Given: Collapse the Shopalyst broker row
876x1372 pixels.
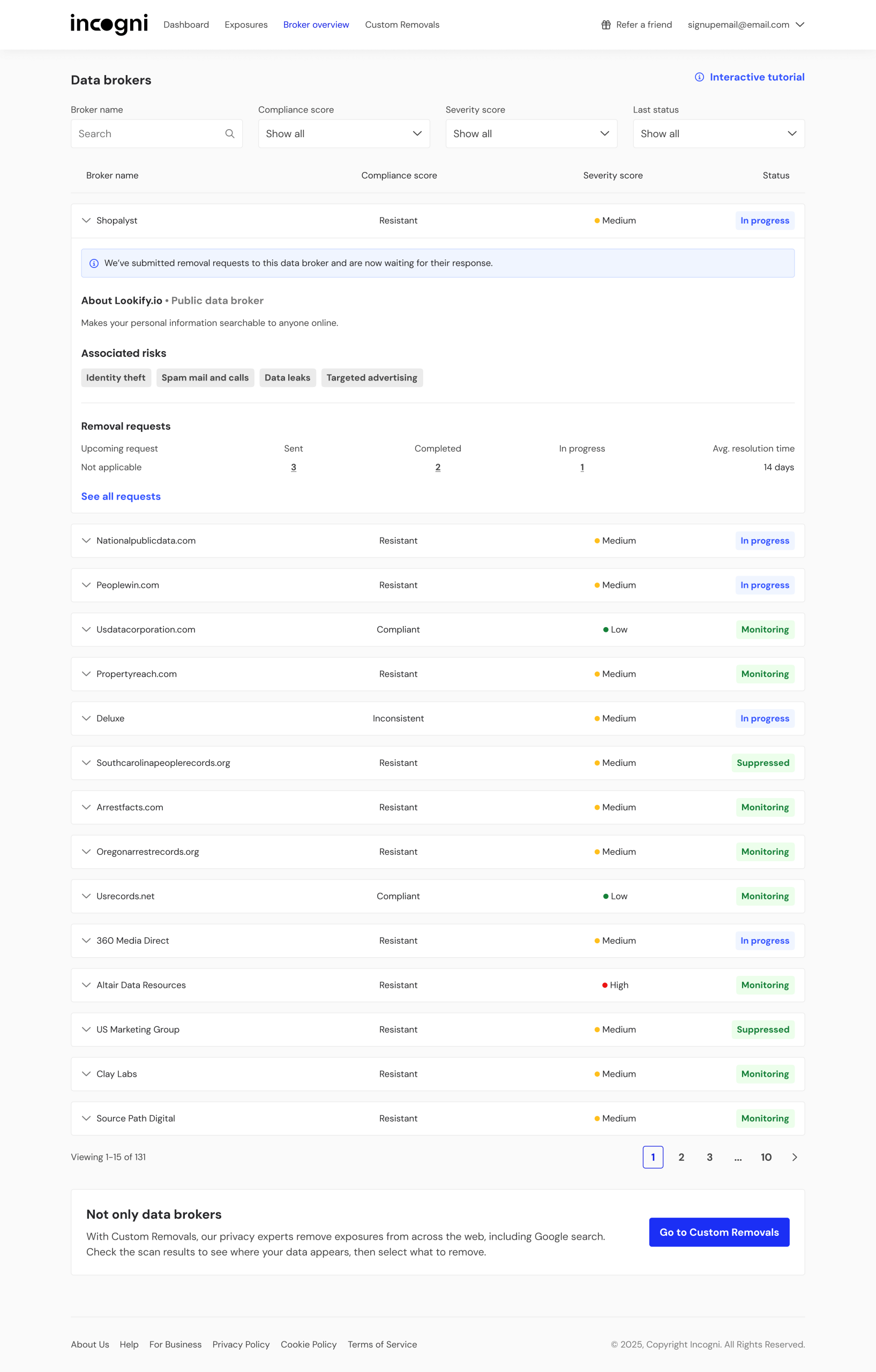Looking at the screenshot, I should click(x=86, y=220).
